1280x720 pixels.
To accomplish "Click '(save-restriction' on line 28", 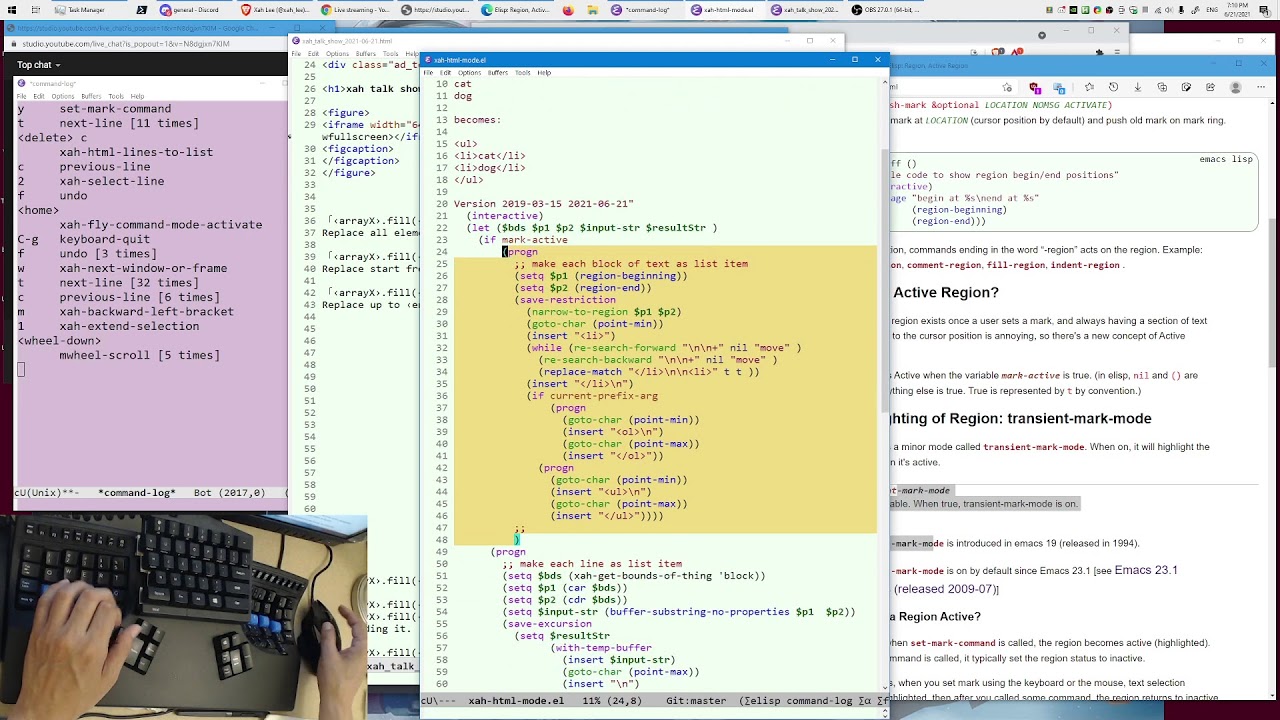I will [x=565, y=300].
